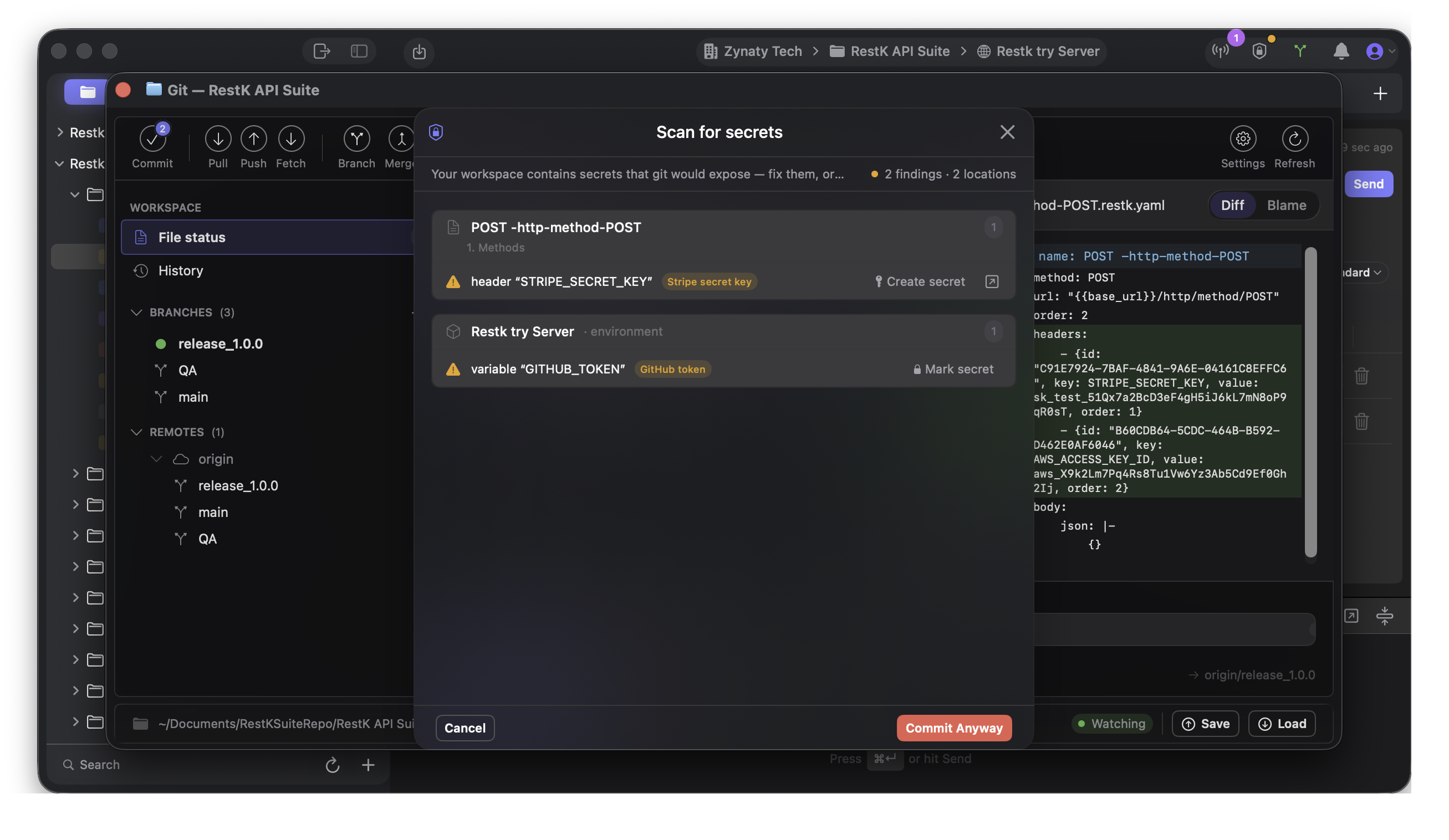The width and height of the screenshot is (1449, 840).
Task: Click the Pull toolbar icon
Action: [218, 139]
